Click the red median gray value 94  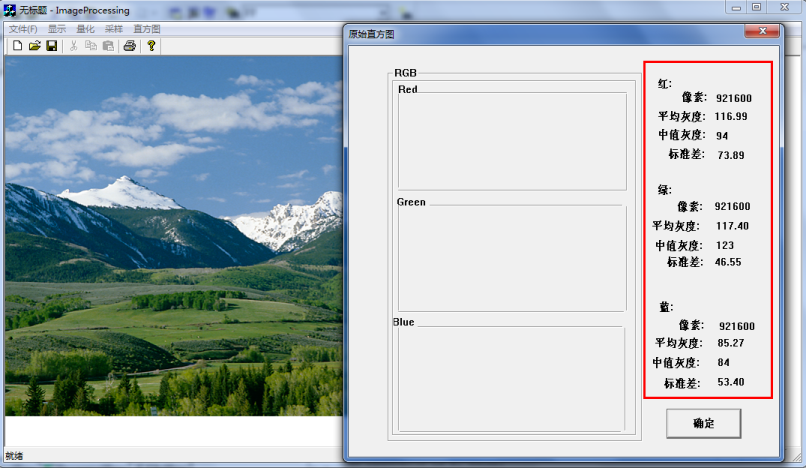pos(722,136)
